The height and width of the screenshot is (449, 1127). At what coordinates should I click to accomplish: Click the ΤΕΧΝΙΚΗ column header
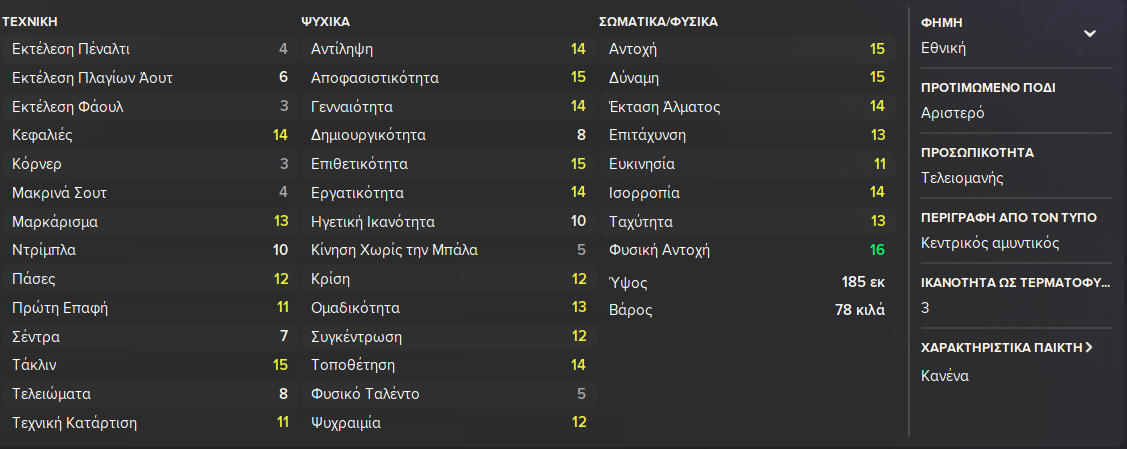click(x=37, y=20)
